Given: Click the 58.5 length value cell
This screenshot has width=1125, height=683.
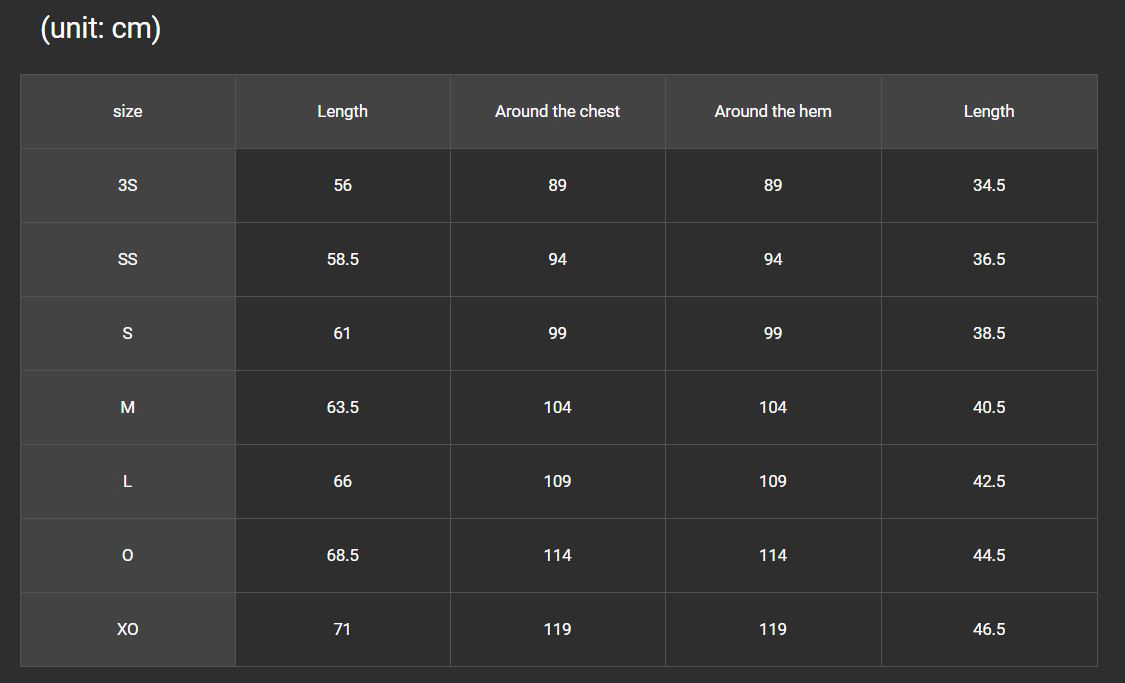Looking at the screenshot, I should point(343,259).
